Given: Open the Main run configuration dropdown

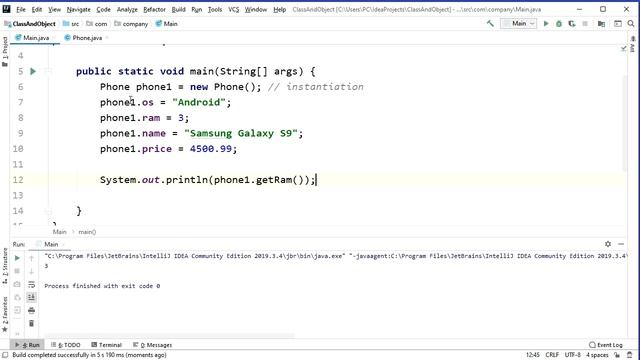Looking at the screenshot, I should [x=518, y=24].
